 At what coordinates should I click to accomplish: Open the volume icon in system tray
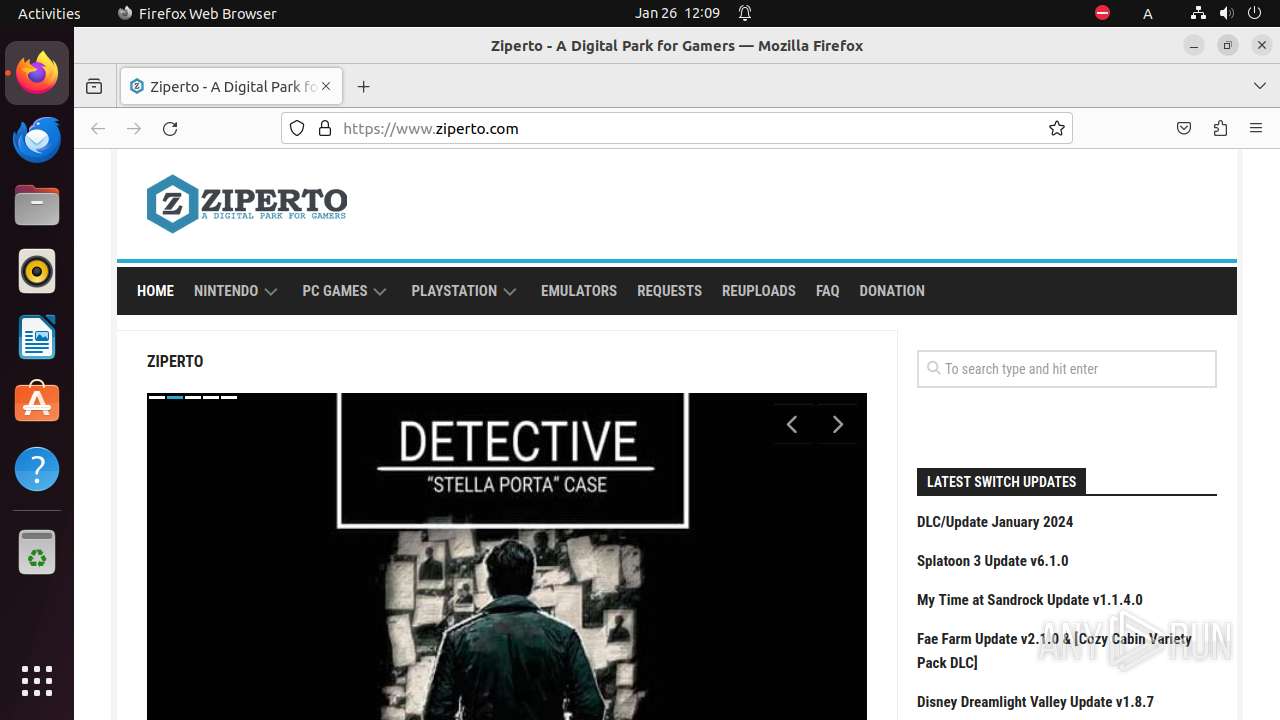click(1226, 13)
